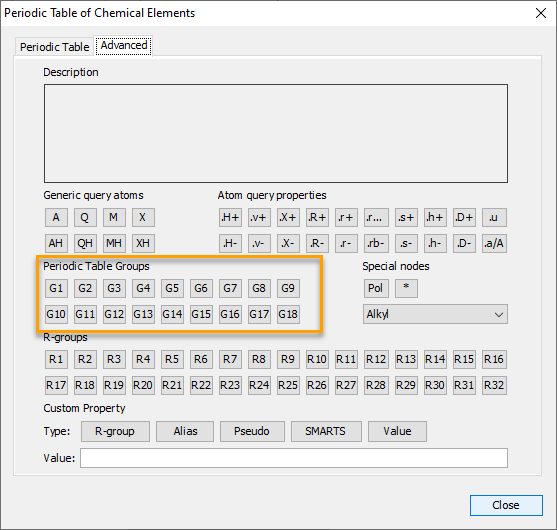
Task: Choose the M generic query atom
Action: pos(114,217)
